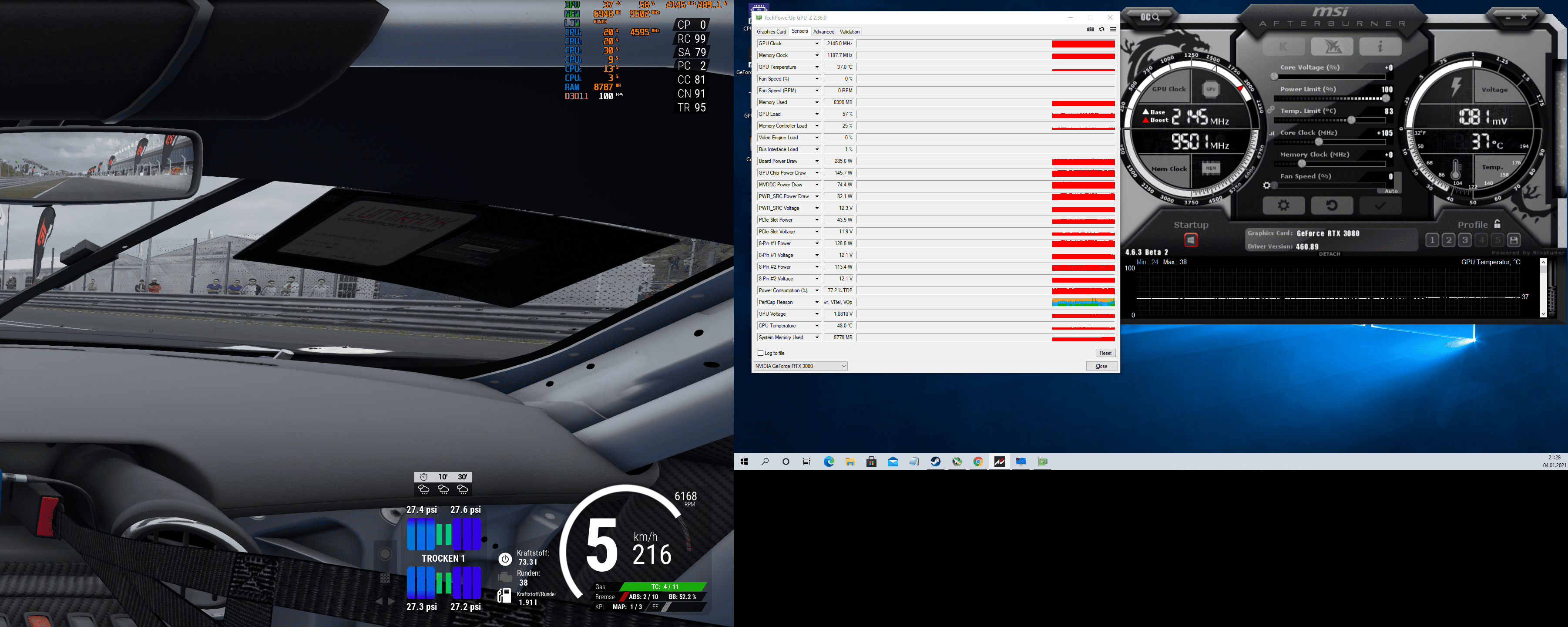This screenshot has height=627, width=1568.
Task: Open Afterburner information 'i' button
Action: coord(1380,46)
